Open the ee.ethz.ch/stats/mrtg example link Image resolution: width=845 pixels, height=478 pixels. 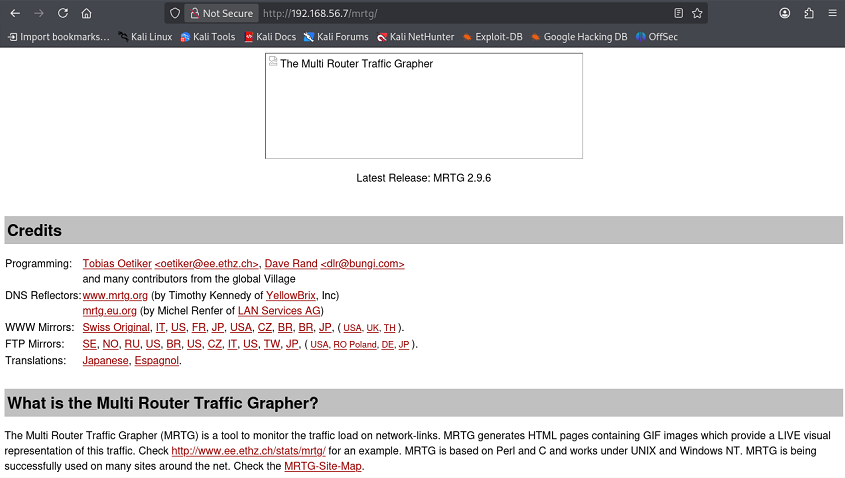pyautogui.click(x=248, y=451)
